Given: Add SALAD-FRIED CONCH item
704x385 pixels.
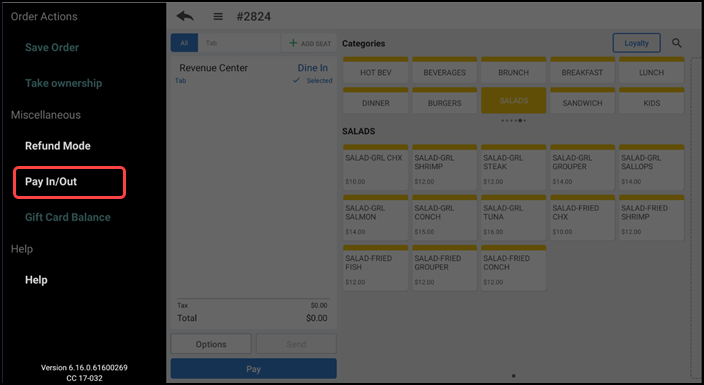Looking at the screenshot, I should coord(514,268).
